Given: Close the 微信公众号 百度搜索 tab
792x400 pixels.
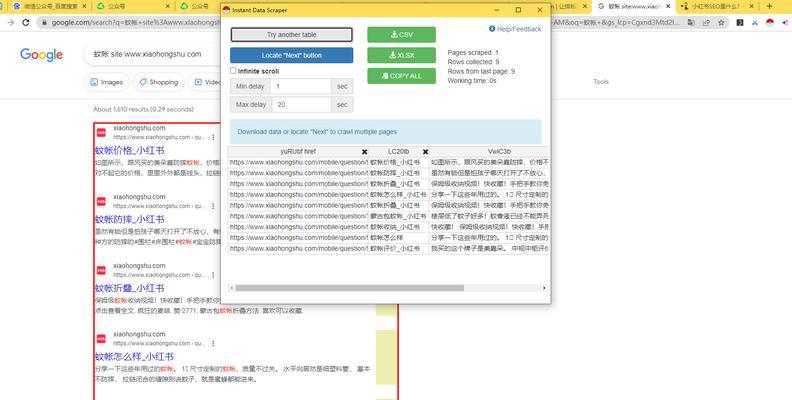Looking at the screenshot, I should click(84, 6).
